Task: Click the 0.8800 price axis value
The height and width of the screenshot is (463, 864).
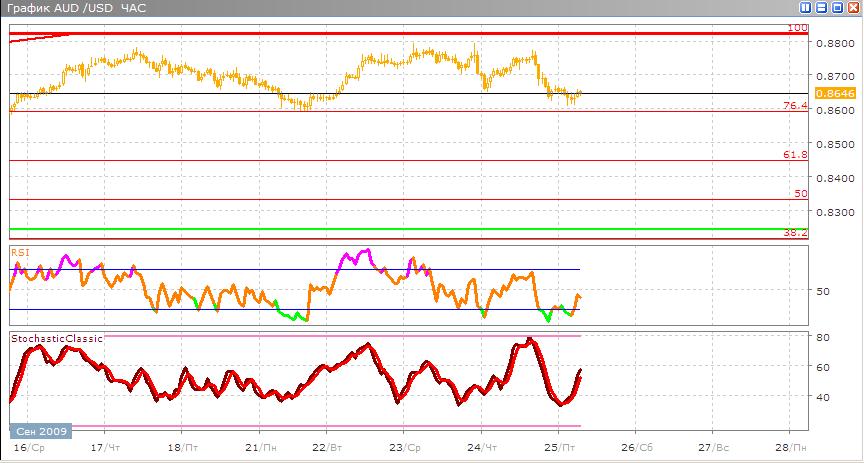Action: point(834,44)
